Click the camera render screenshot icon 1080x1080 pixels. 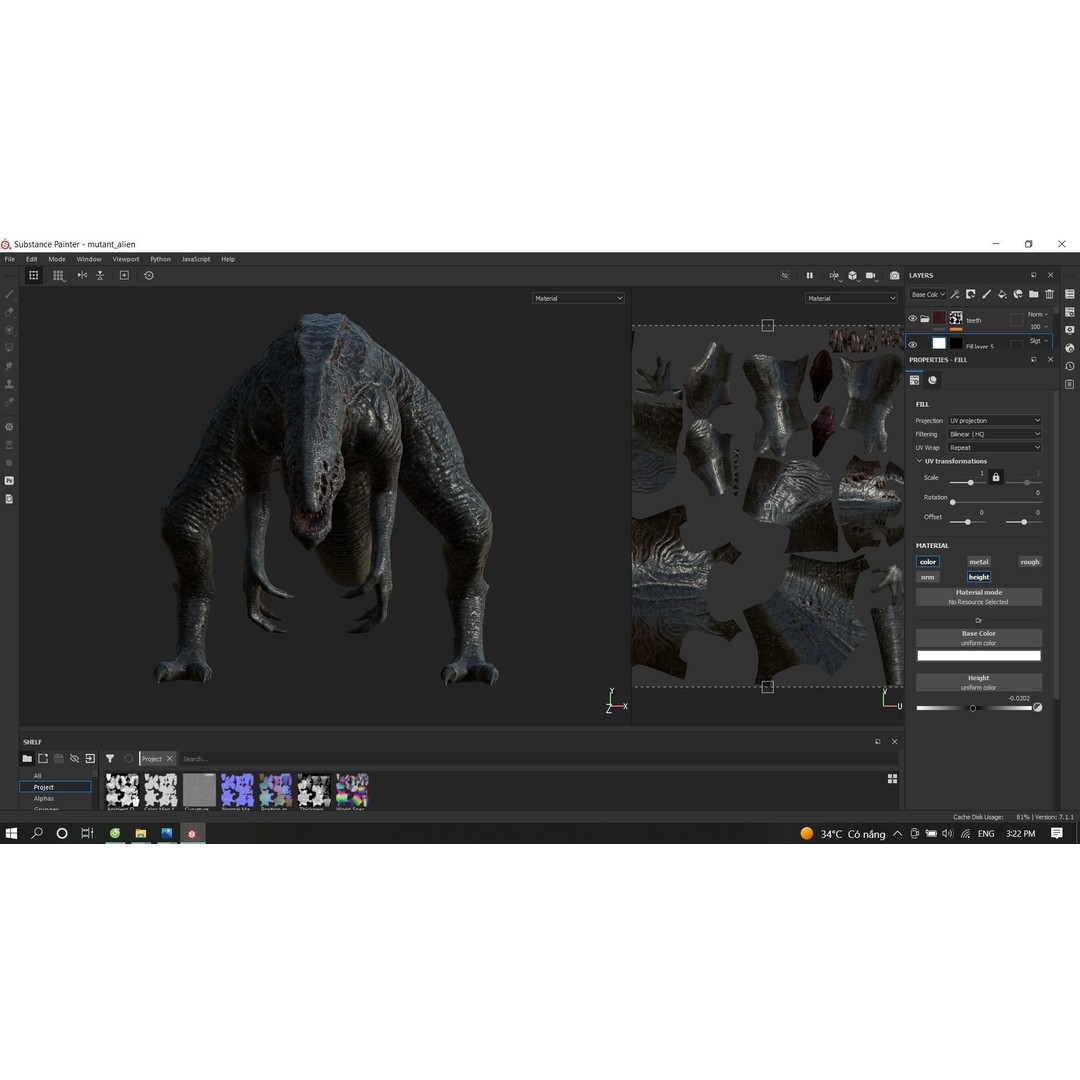(894, 276)
